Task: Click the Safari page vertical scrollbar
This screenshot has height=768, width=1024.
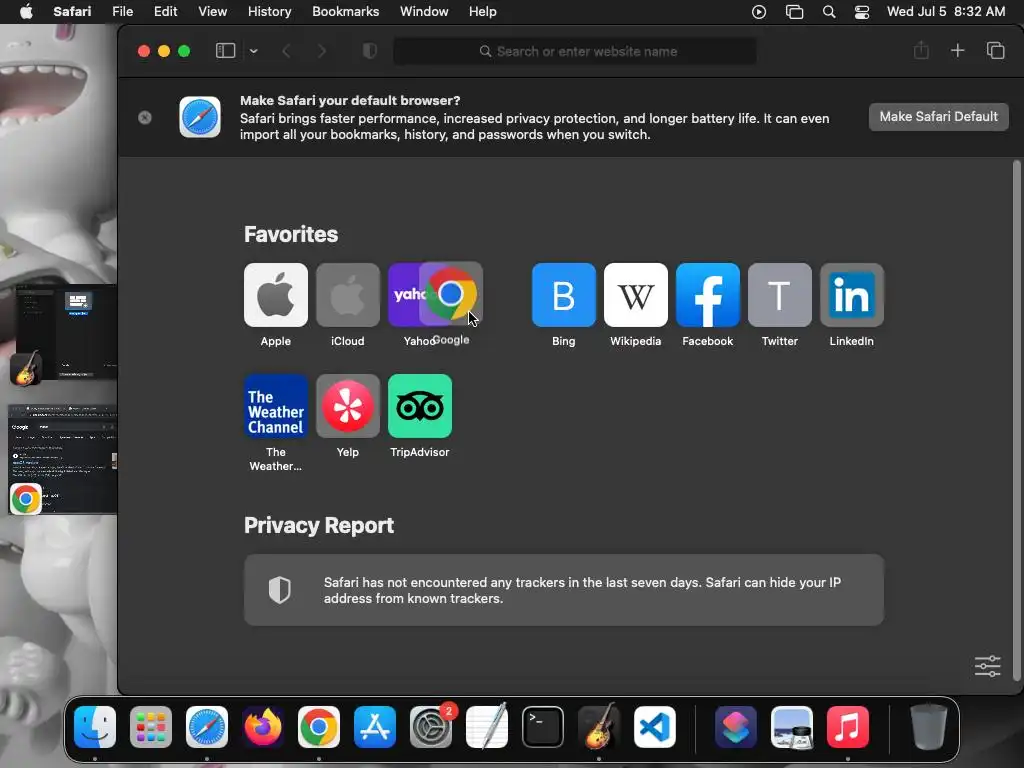Action: (x=1016, y=421)
